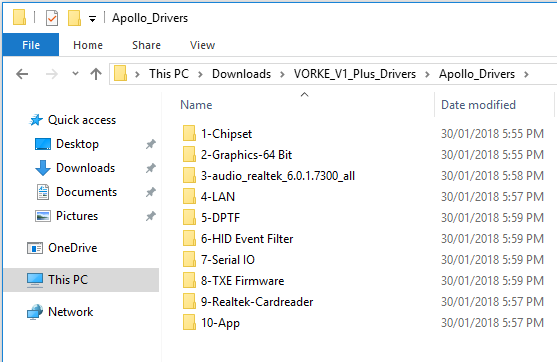Open Desktop in Quick access
The height and width of the screenshot is (362, 557).
(77, 144)
